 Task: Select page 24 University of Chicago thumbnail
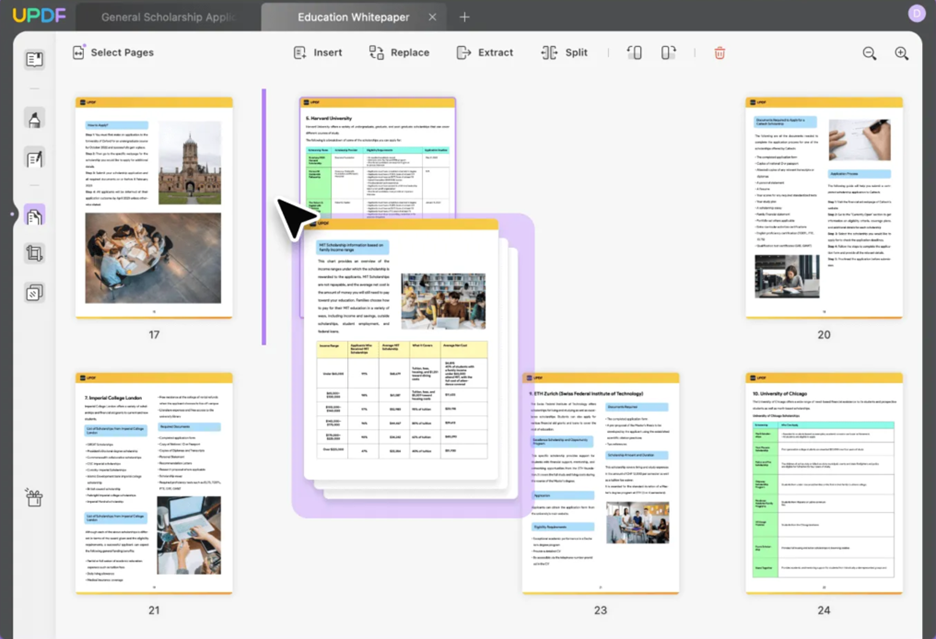tap(824, 482)
